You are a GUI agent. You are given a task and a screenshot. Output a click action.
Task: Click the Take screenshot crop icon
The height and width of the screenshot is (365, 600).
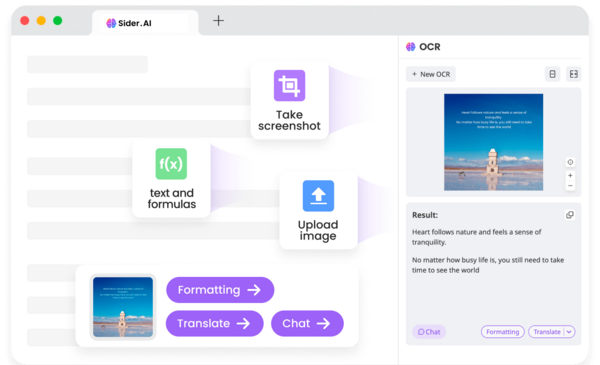289,85
